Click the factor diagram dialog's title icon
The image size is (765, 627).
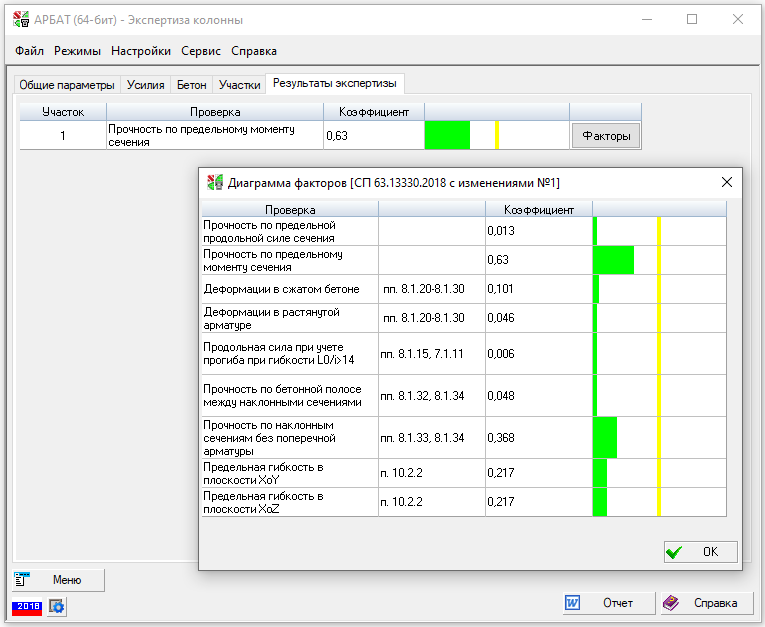(x=214, y=182)
